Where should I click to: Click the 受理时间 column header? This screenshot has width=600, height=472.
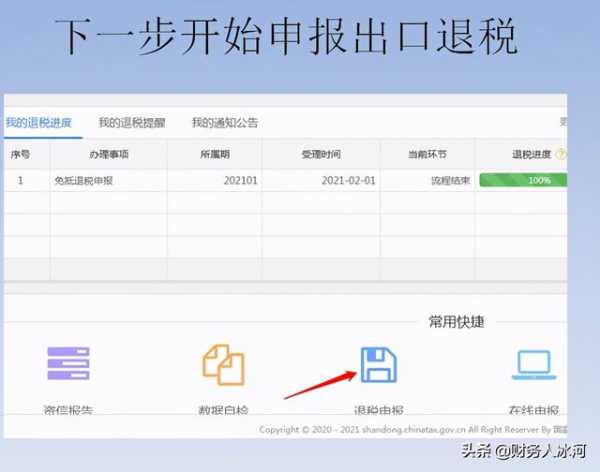point(320,155)
